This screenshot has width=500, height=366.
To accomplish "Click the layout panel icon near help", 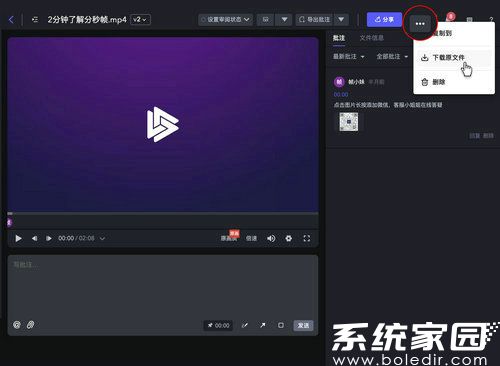I will click(469, 20).
